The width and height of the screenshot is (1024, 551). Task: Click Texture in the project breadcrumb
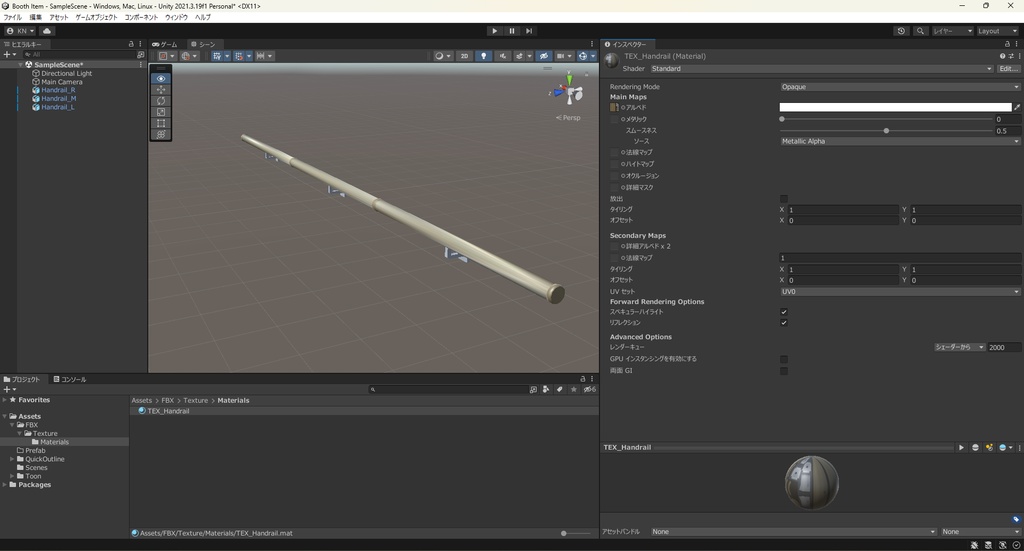tap(195, 400)
